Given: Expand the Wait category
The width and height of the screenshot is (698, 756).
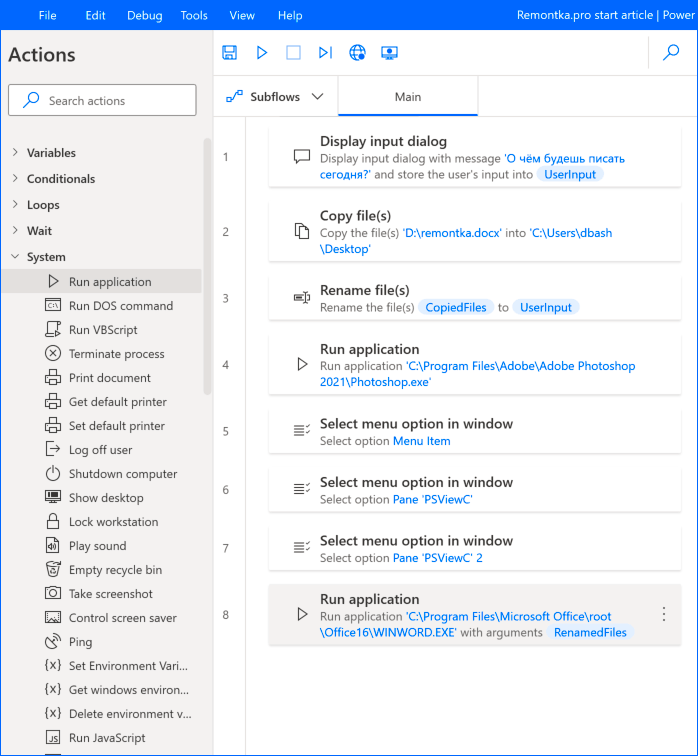Looking at the screenshot, I should pyautogui.click(x=15, y=230).
